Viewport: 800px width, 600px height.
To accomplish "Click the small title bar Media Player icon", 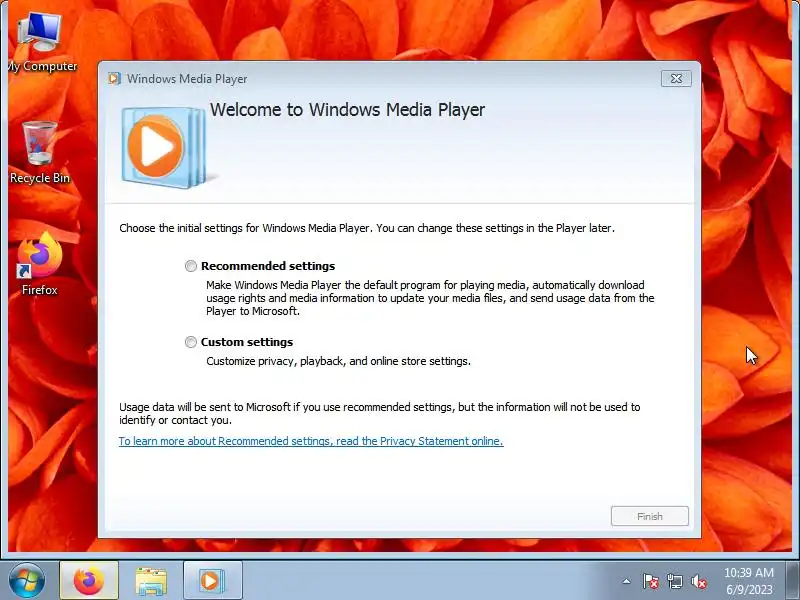I will 114,79.
